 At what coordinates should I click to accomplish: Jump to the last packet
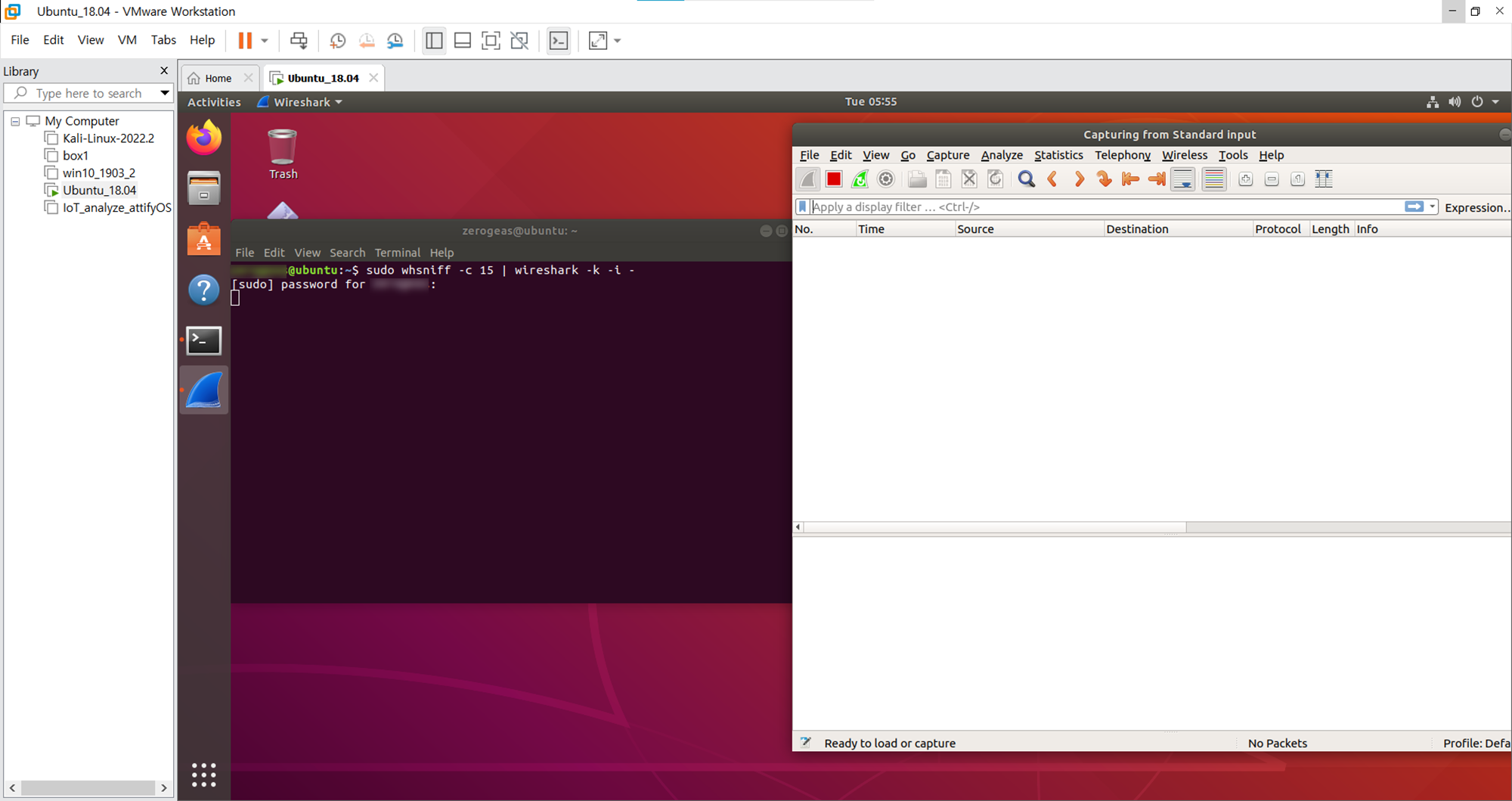[1157, 179]
